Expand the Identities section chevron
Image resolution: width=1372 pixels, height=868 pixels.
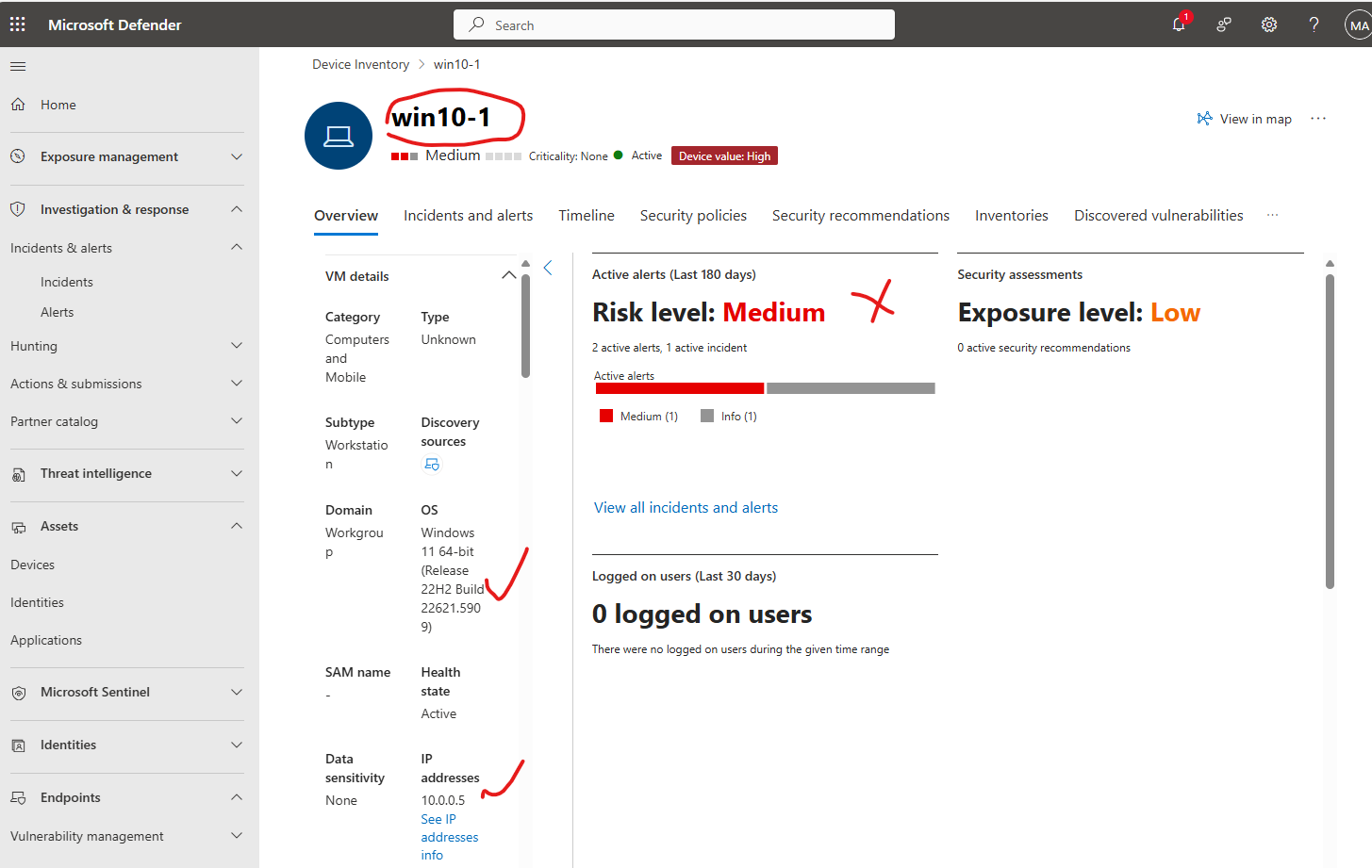[237, 745]
